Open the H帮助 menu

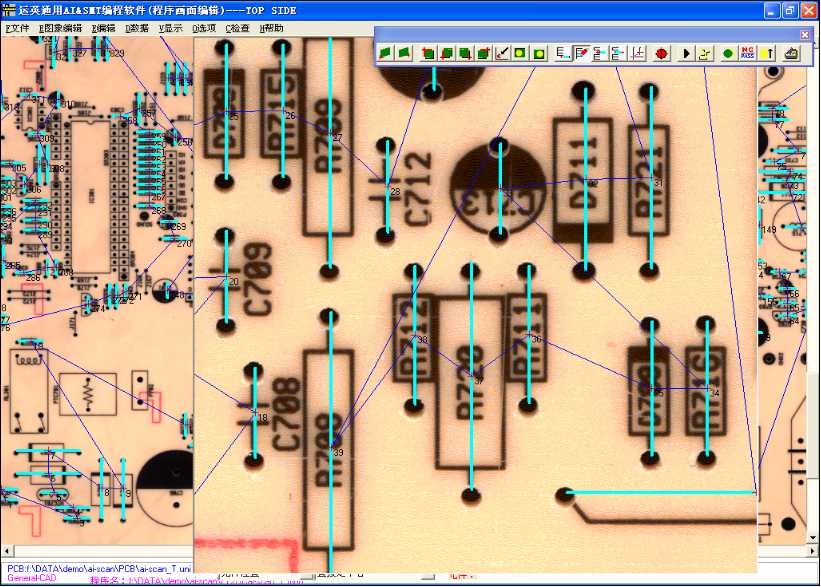coord(272,28)
